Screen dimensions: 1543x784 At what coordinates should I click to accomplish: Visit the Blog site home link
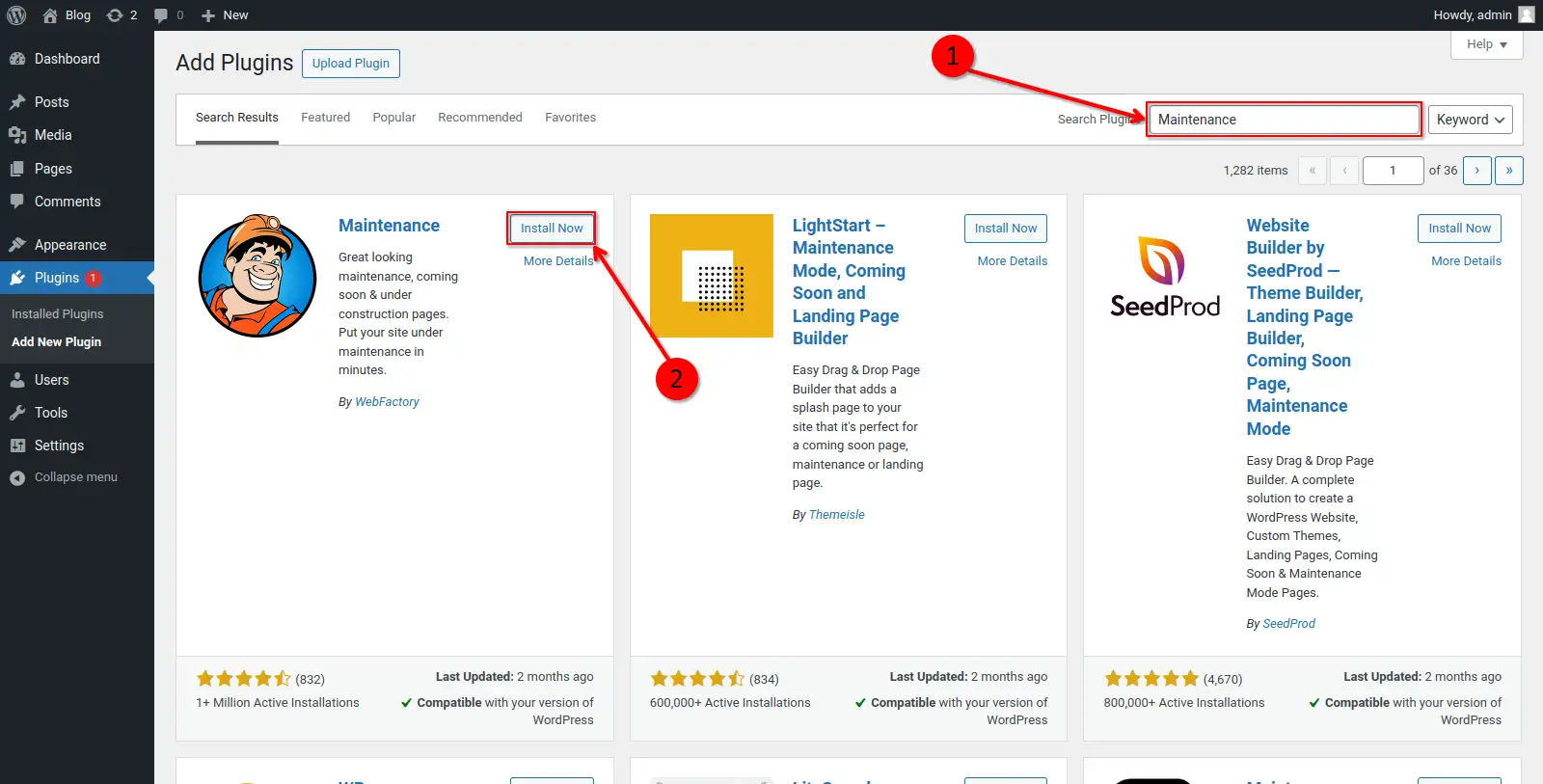click(x=67, y=14)
